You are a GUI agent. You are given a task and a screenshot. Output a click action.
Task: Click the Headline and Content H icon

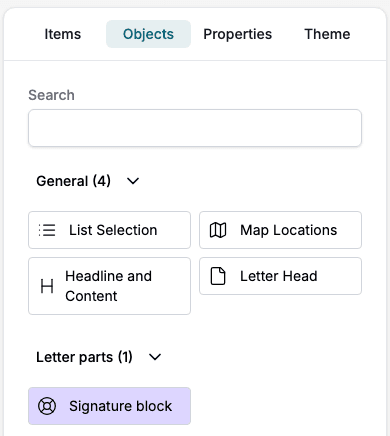click(47, 286)
